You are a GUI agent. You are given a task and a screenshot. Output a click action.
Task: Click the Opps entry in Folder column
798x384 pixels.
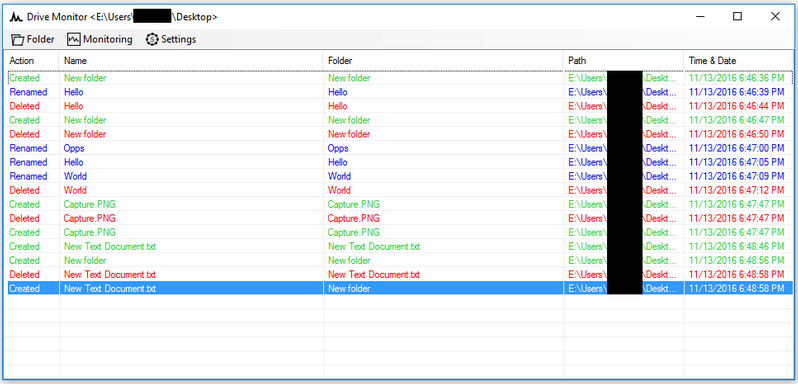click(x=338, y=149)
